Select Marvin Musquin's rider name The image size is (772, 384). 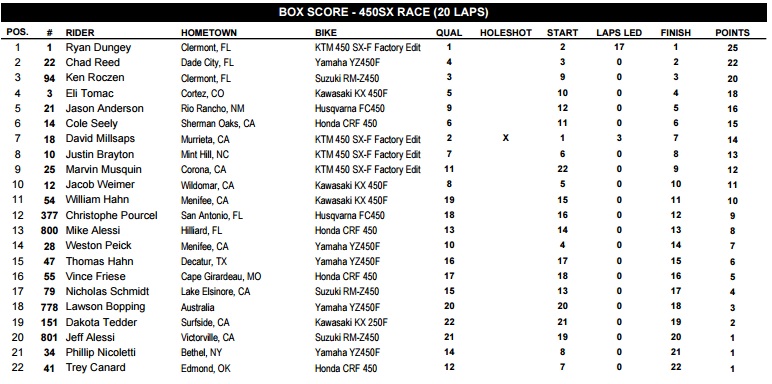click(x=103, y=169)
